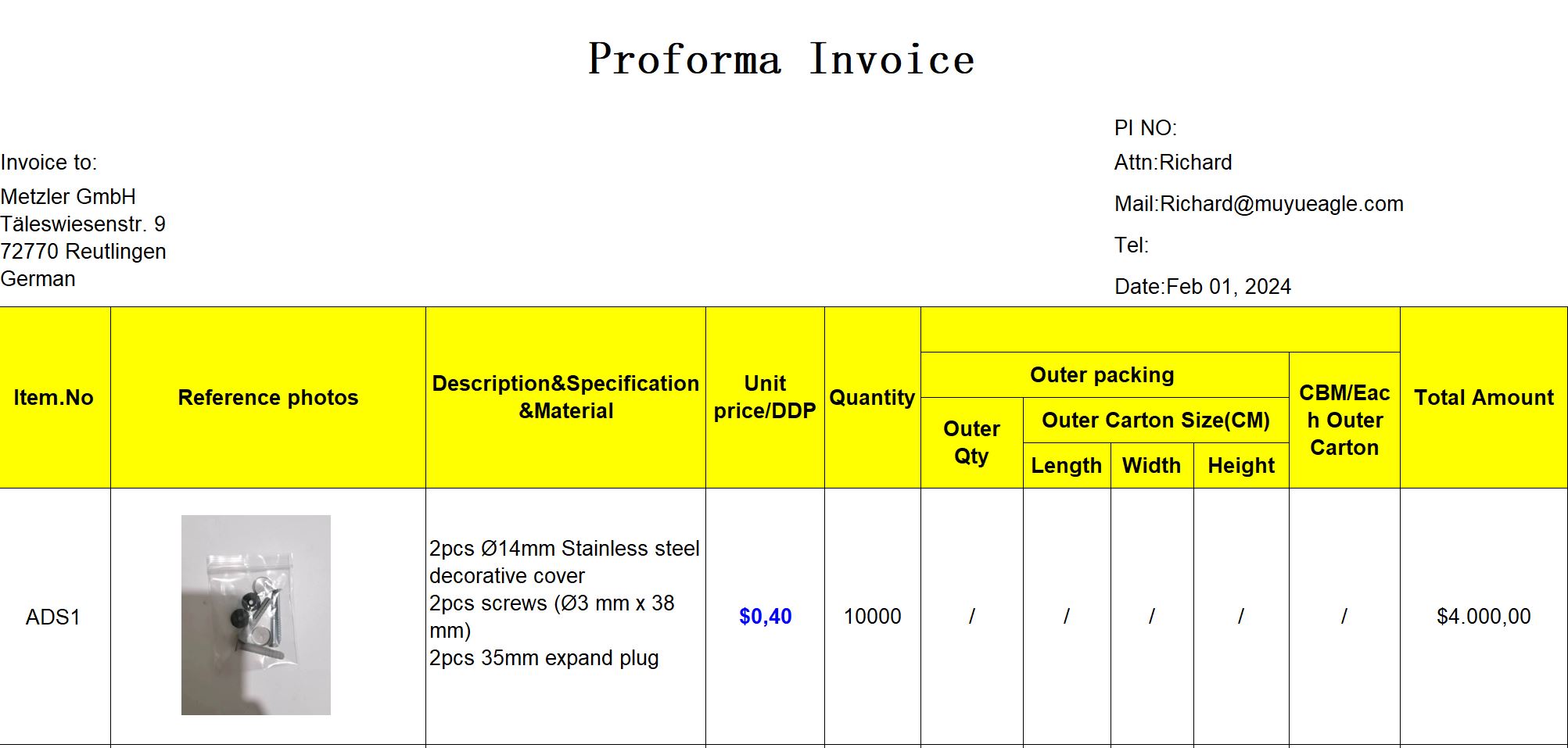1568x748 pixels.
Task: Click the Total Amount header cell
Action: coord(1484,397)
